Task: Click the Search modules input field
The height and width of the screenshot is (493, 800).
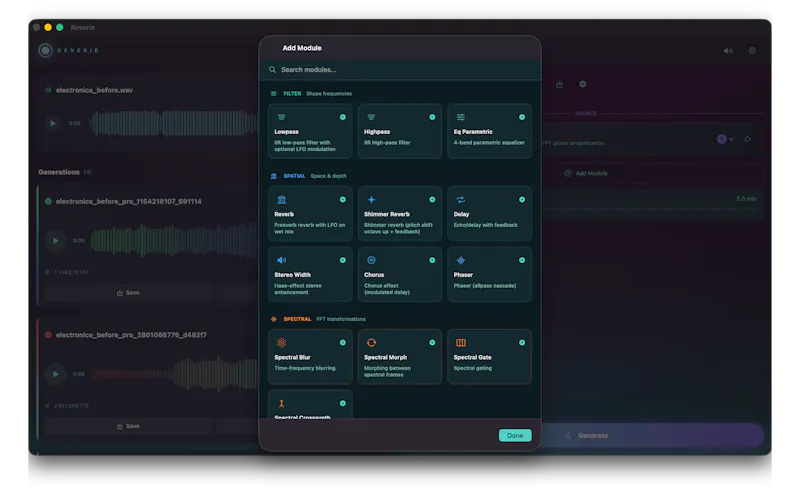Action: coord(400,69)
